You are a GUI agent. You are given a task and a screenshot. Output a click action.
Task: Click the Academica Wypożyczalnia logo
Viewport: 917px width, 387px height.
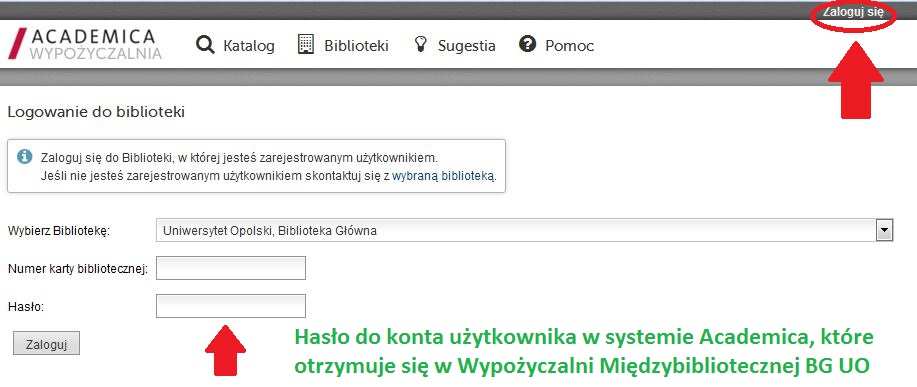[85, 44]
